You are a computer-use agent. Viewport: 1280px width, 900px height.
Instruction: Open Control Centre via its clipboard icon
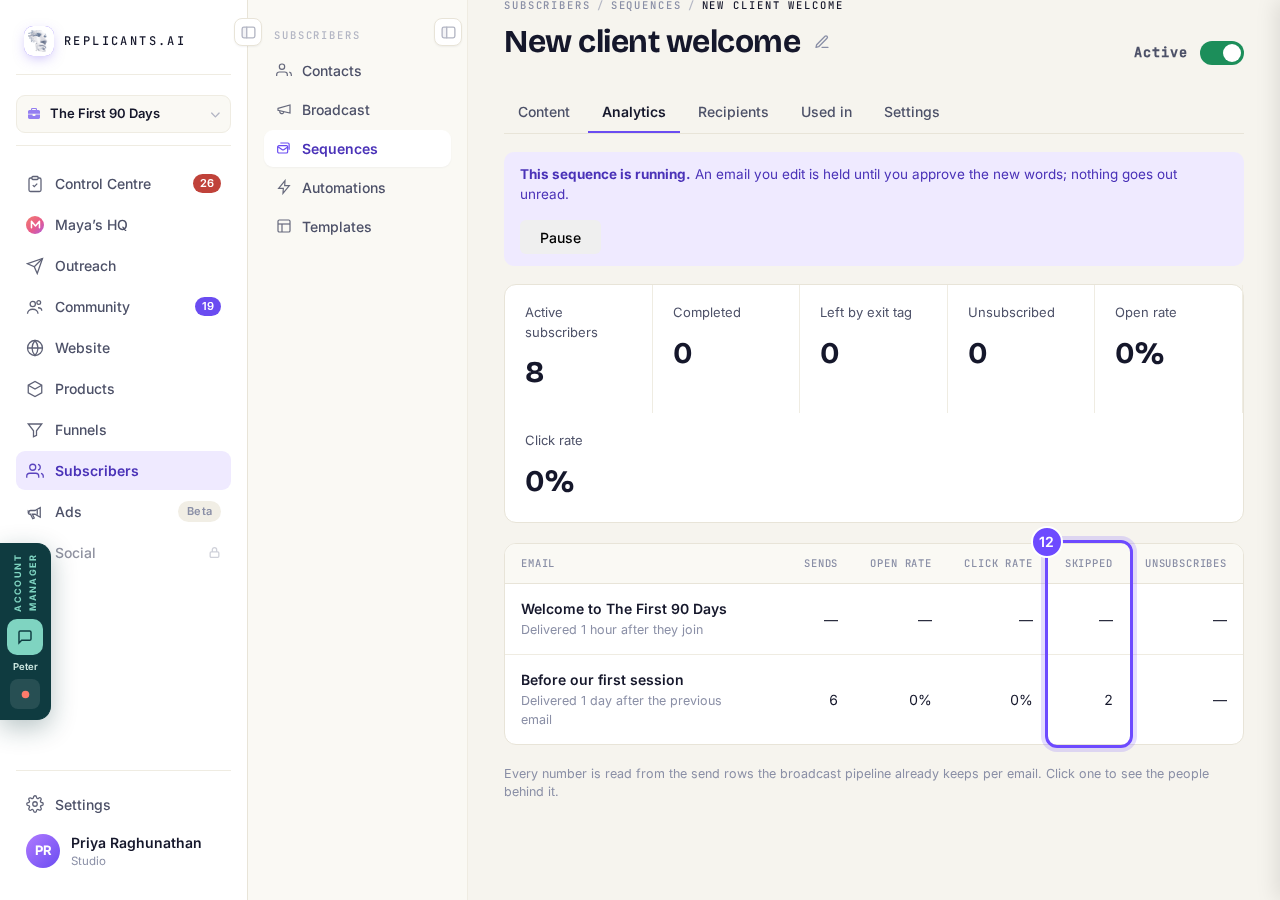(35, 184)
